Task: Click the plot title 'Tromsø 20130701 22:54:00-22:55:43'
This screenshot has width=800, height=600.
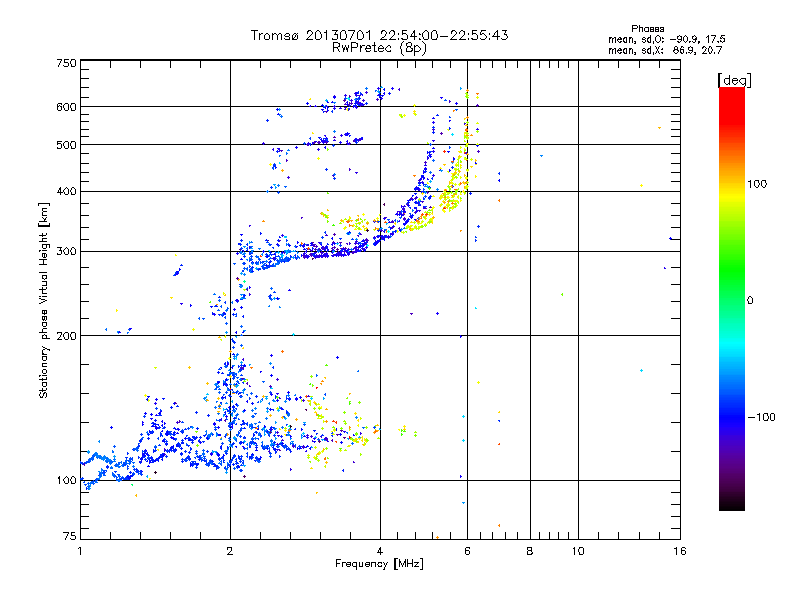Action: click(x=379, y=35)
